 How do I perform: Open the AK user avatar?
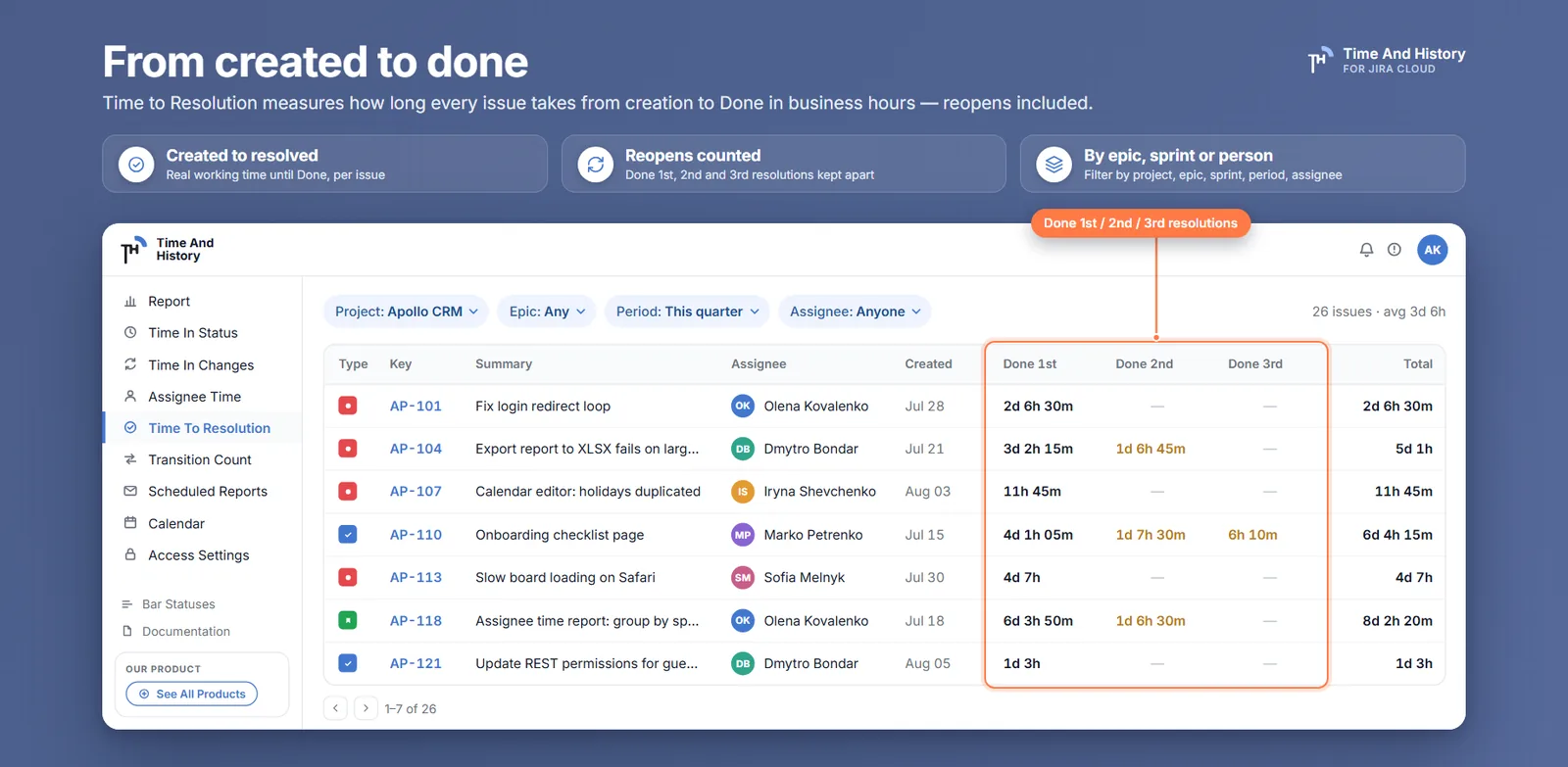(x=1433, y=250)
